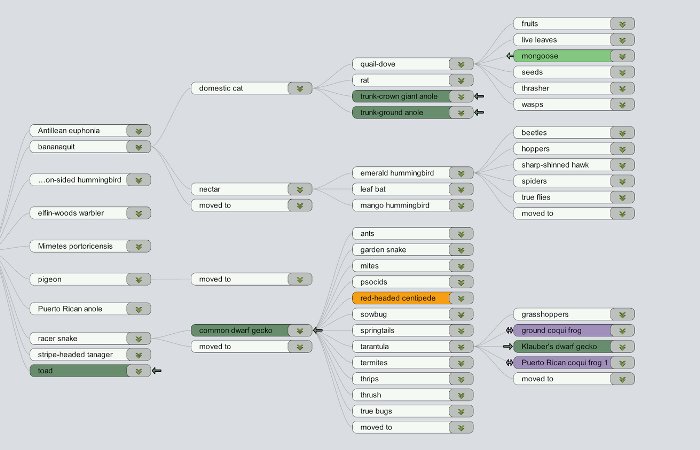This screenshot has width=700, height=450.
Task: Select the 'moved to' node linked to pigeon
Action: (x=251, y=279)
